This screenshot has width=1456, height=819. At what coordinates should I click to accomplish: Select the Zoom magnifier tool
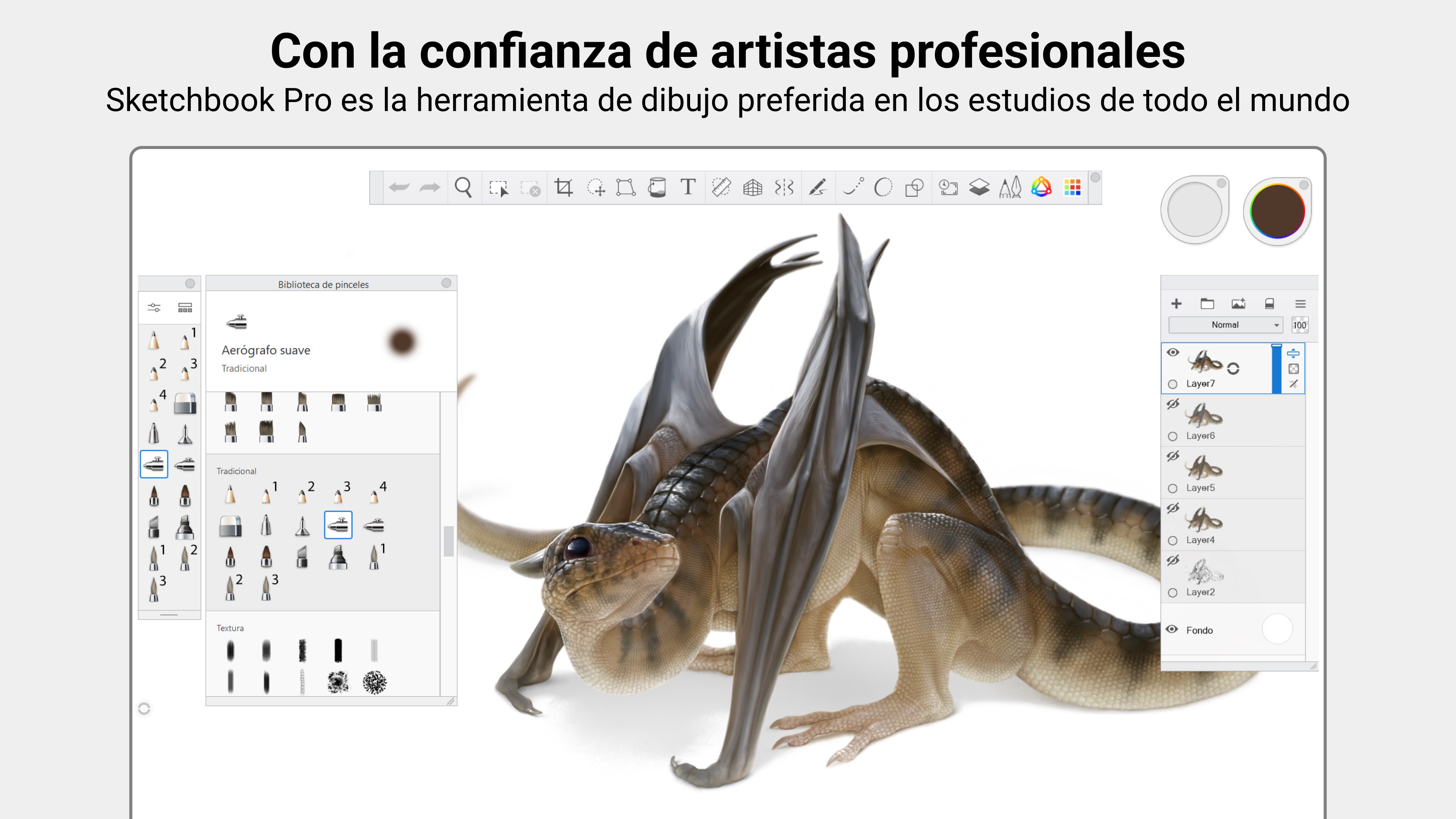click(x=463, y=187)
